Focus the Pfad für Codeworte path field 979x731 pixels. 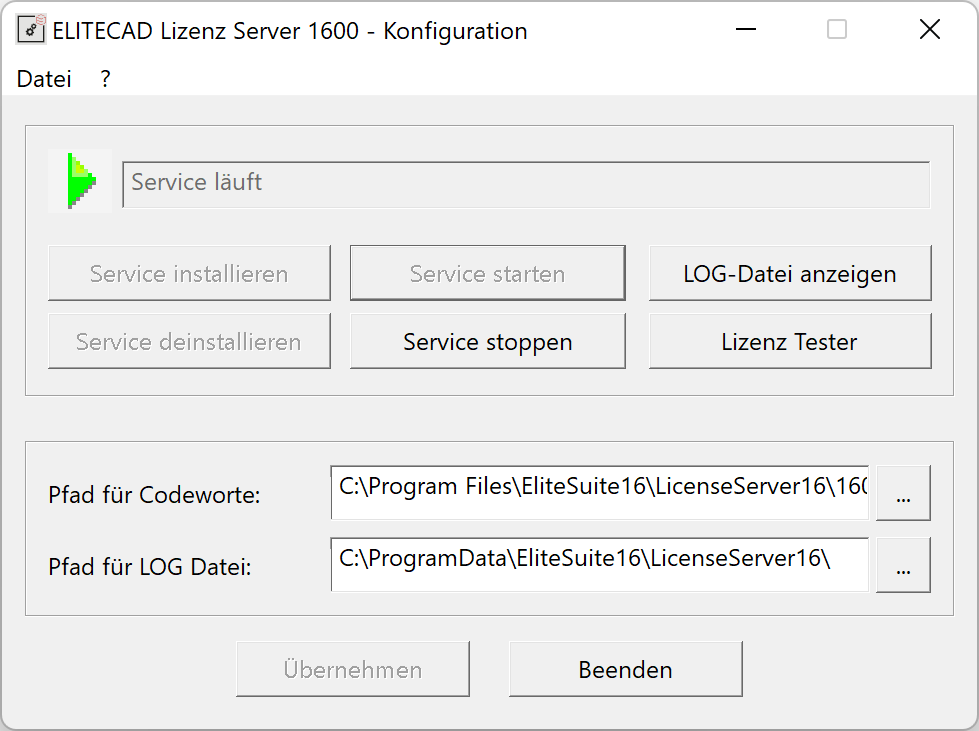pos(599,492)
